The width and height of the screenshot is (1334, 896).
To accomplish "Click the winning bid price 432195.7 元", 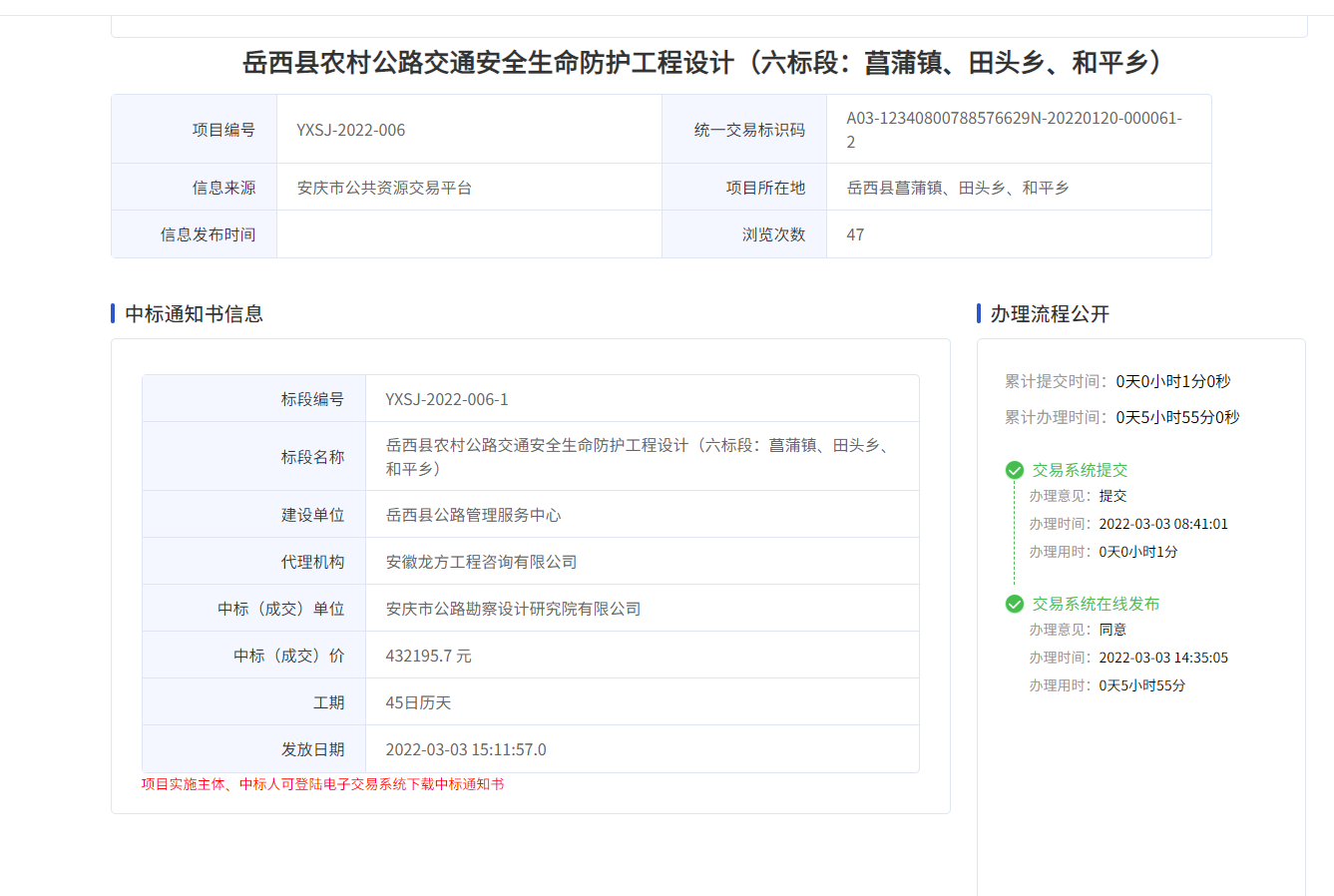I will (x=428, y=656).
